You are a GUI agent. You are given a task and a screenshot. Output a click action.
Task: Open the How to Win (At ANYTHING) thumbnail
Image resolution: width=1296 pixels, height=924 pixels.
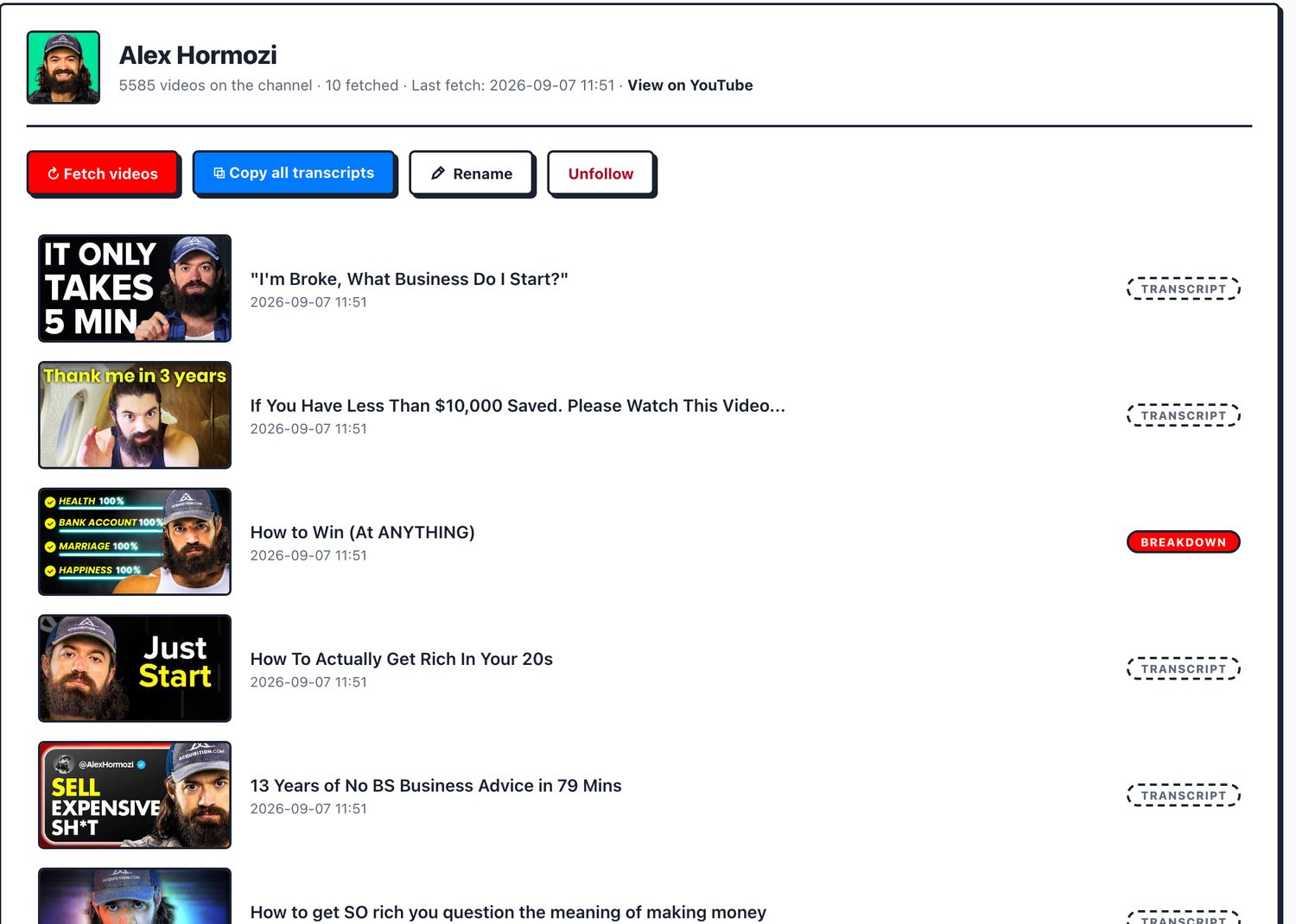(135, 541)
